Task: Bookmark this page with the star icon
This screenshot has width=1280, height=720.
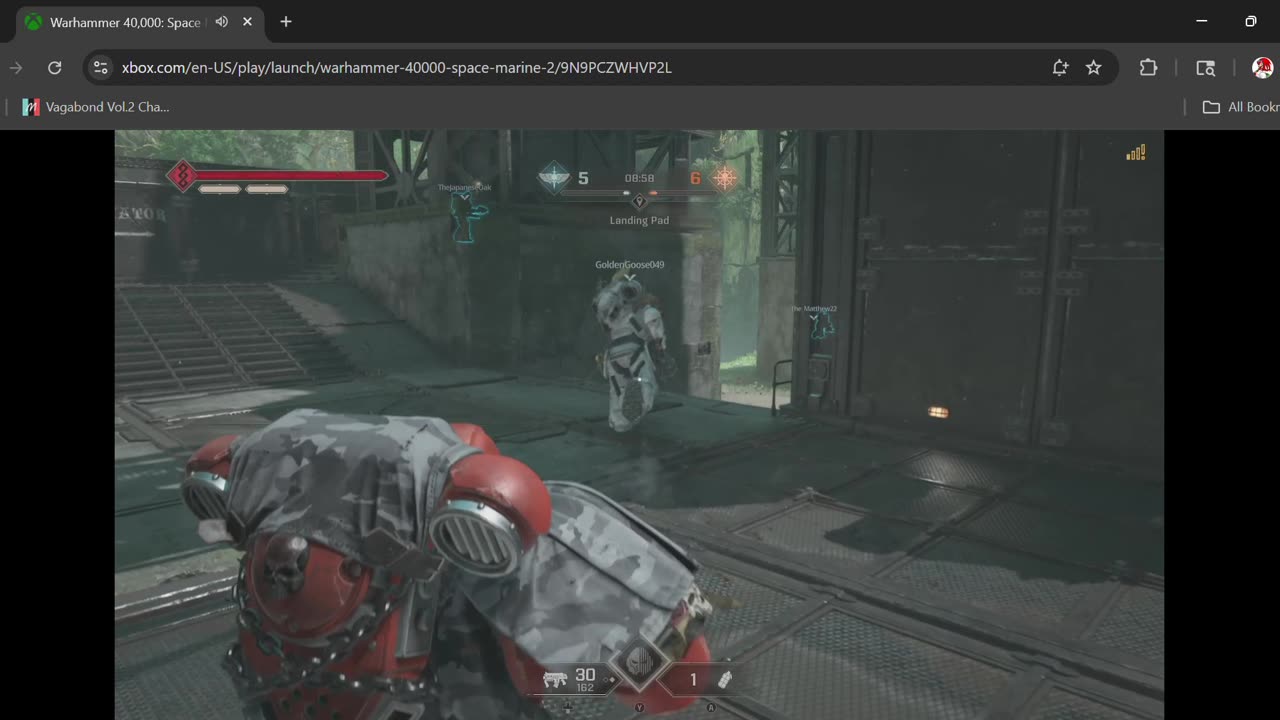Action: pyautogui.click(x=1094, y=68)
